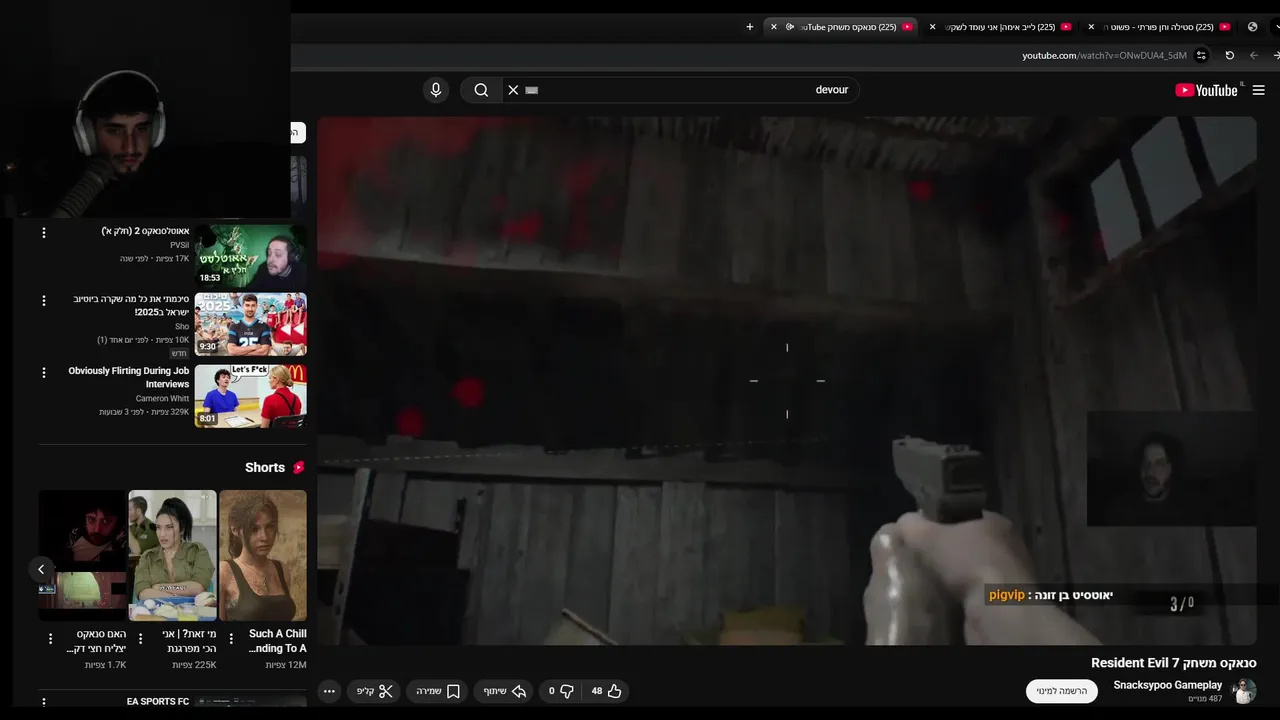
Task: Go to YouTube home via logo
Action: click(x=1207, y=90)
